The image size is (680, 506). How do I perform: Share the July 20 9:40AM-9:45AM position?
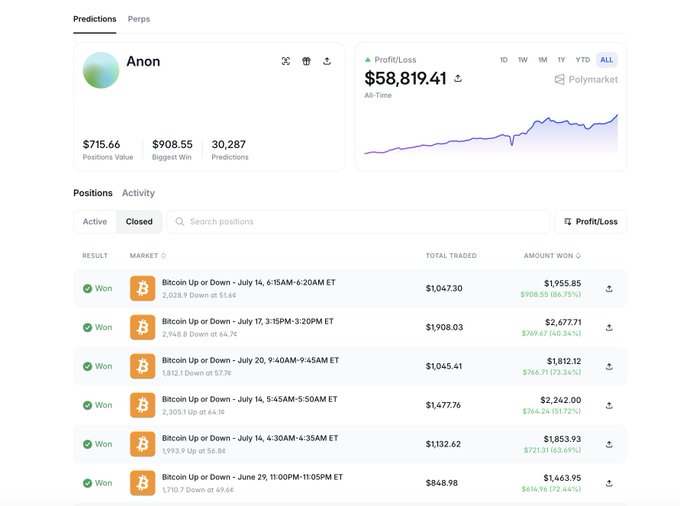(609, 366)
